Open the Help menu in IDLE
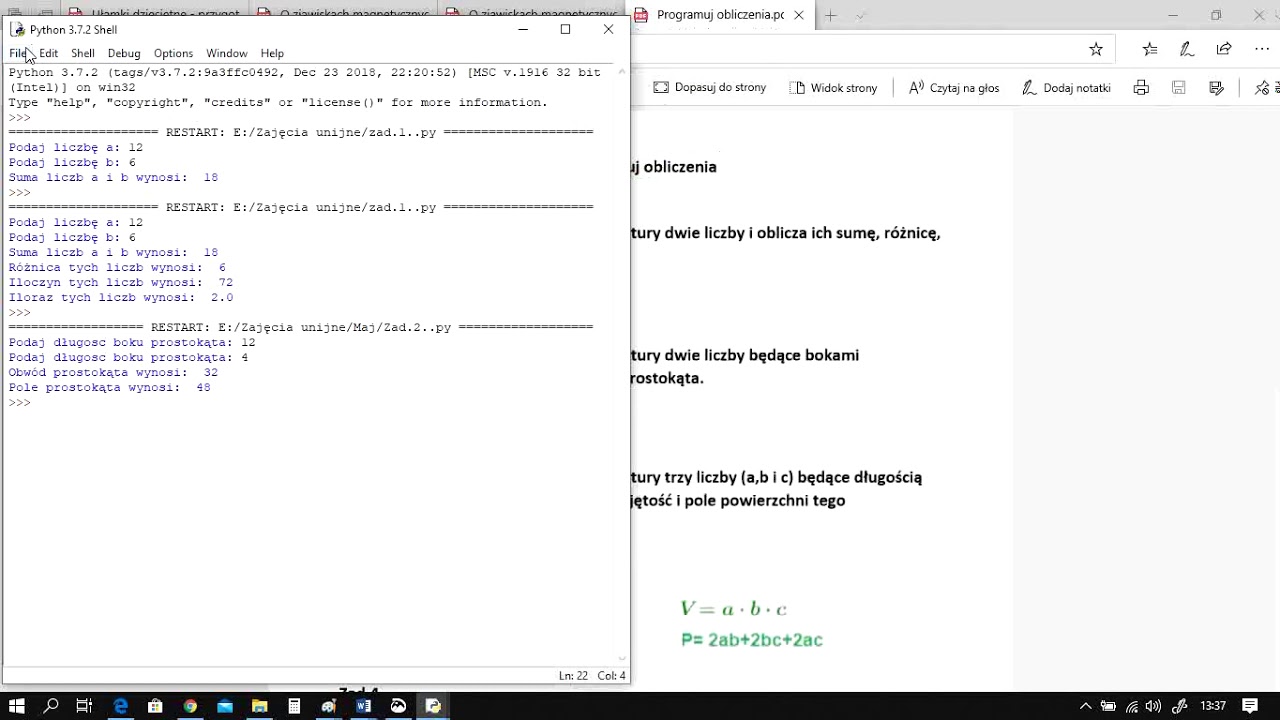Viewport: 1280px width, 720px height. (272, 53)
